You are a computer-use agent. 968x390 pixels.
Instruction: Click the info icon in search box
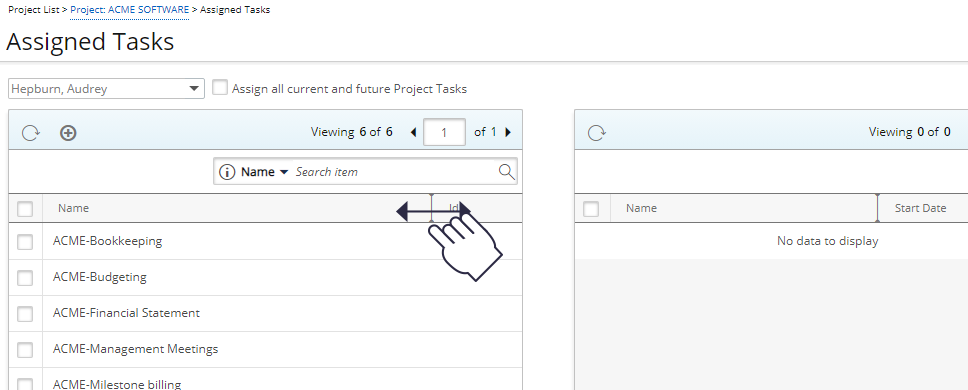227,172
